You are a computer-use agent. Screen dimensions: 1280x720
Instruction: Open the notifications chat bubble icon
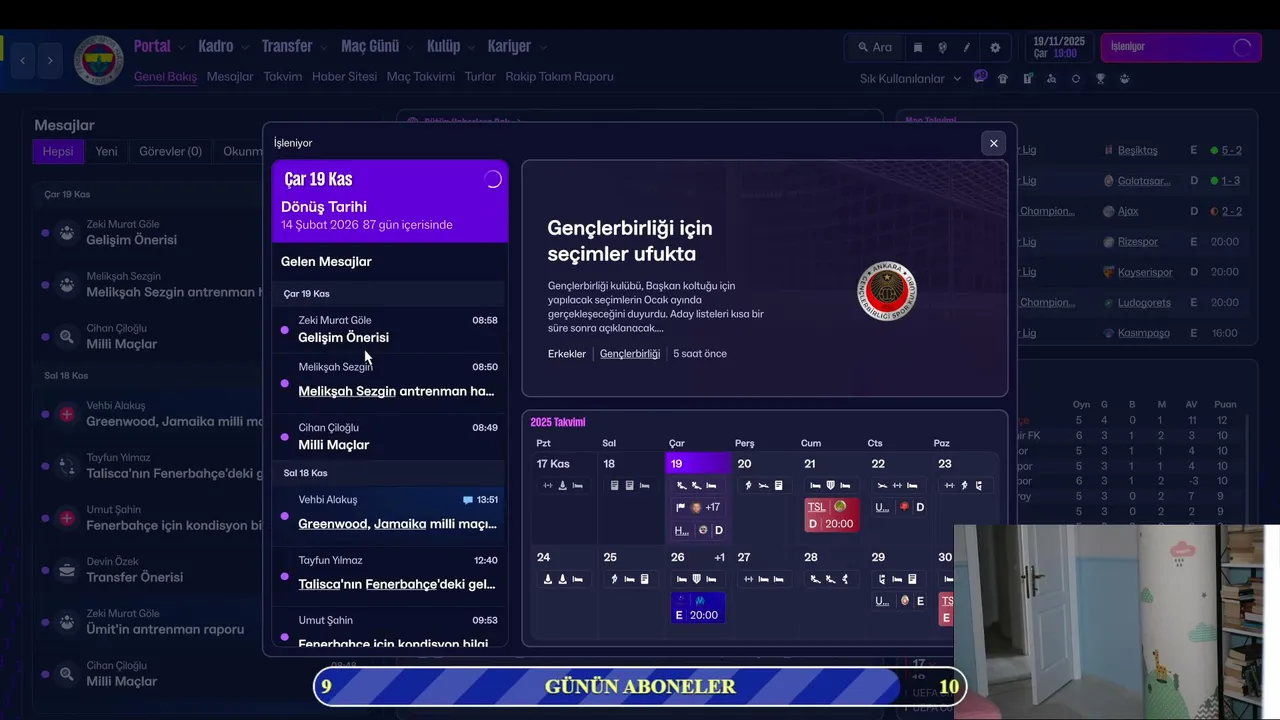tap(980, 77)
